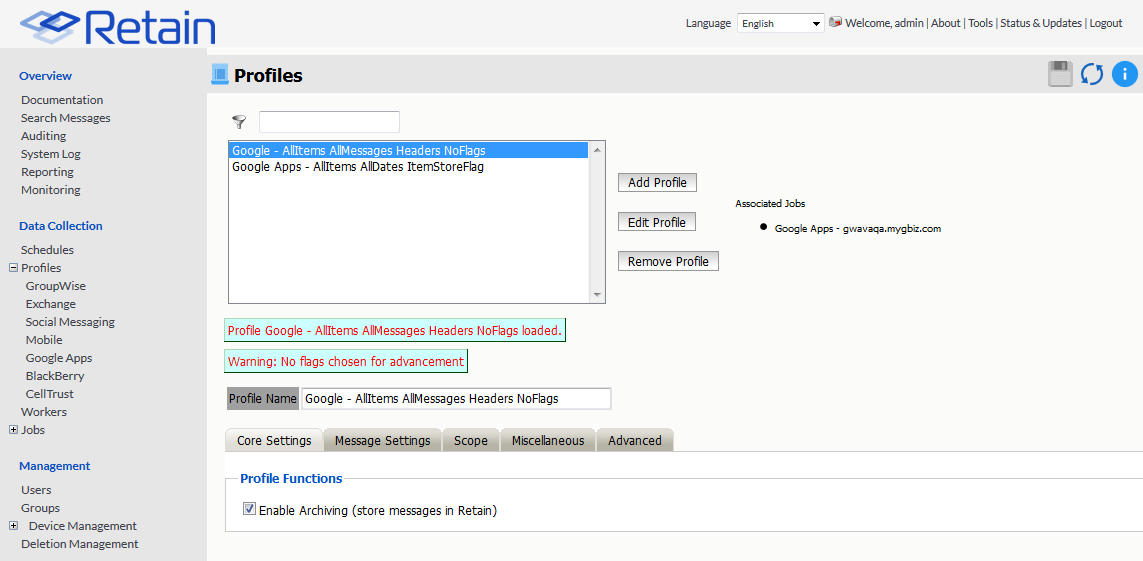Switch to the Message Settings tab
Image resolution: width=1143 pixels, height=561 pixels.
[382, 440]
